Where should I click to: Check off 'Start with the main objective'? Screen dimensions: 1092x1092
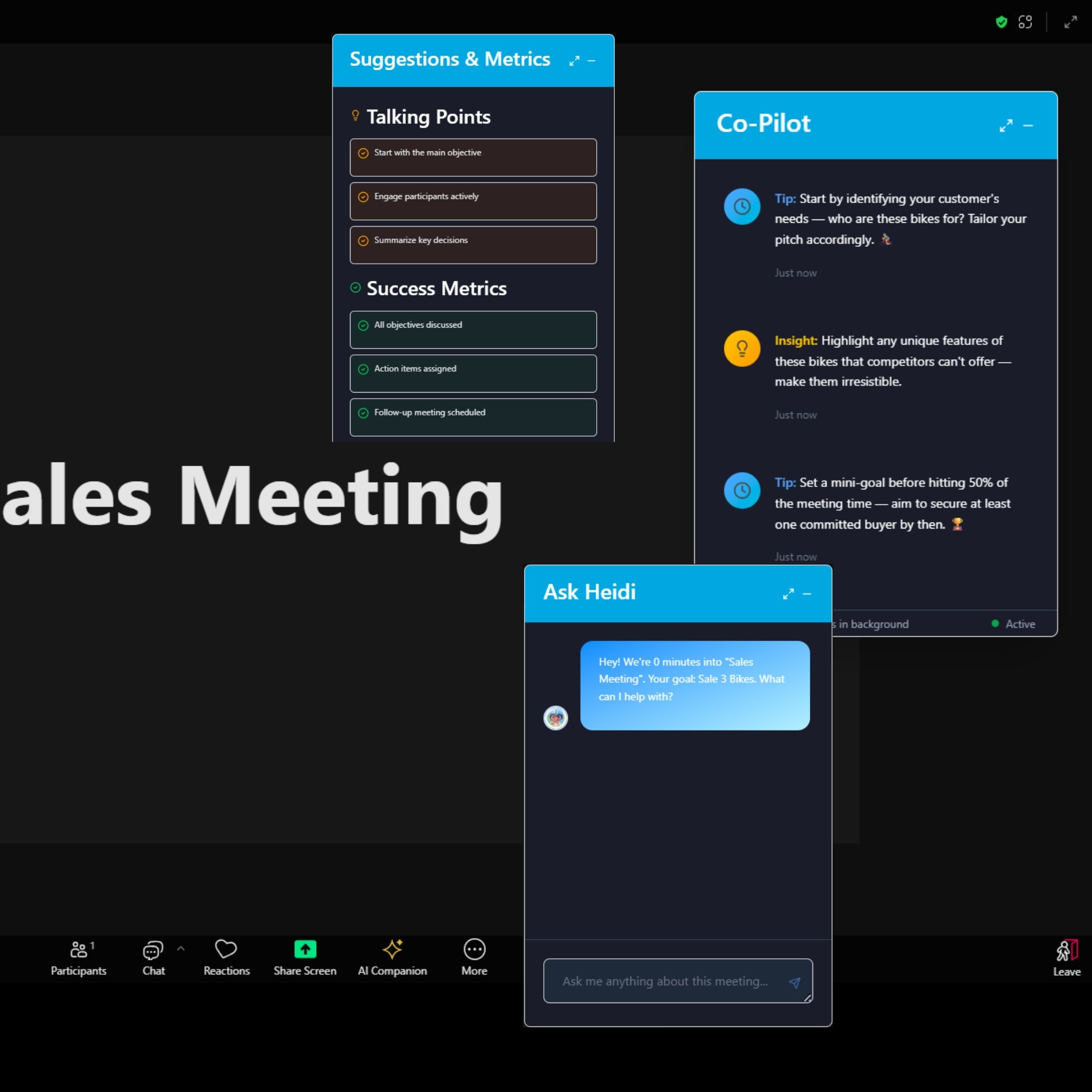[364, 153]
